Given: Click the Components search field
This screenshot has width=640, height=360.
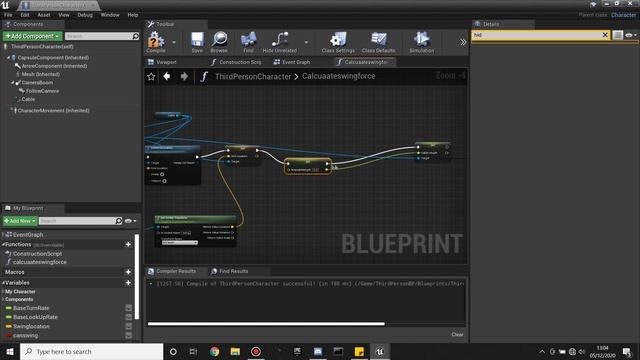Looking at the screenshot, I should pyautogui.click(x=102, y=36).
